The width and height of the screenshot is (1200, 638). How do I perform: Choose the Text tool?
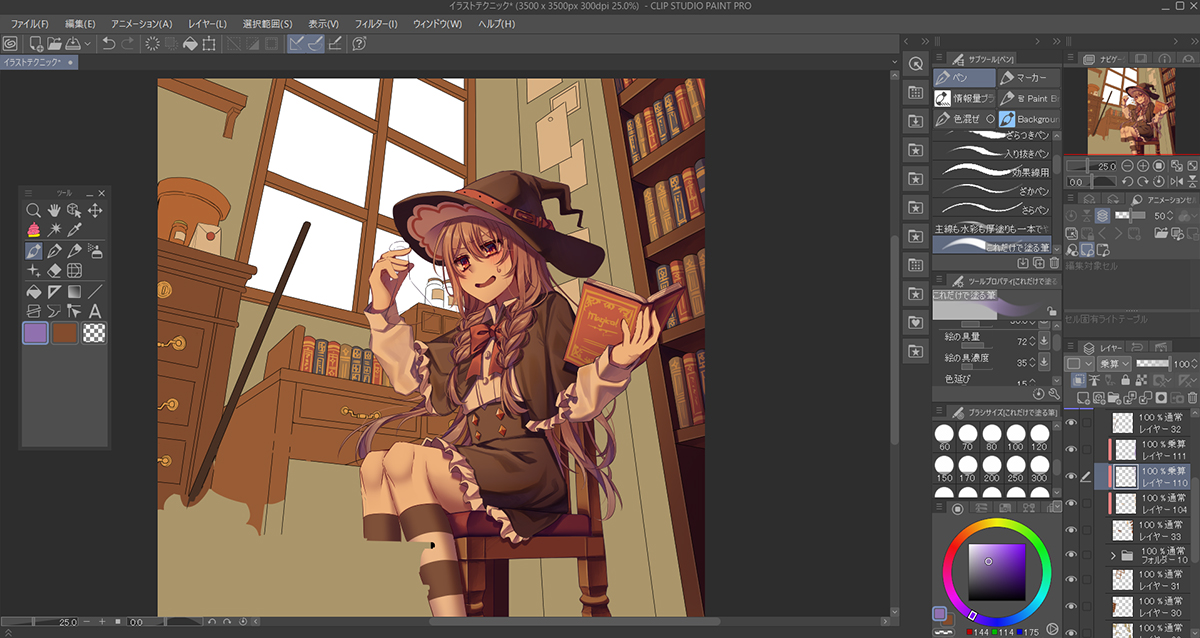pos(96,312)
